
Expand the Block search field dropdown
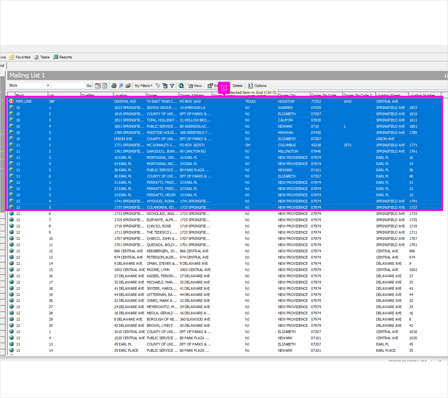tap(48, 86)
